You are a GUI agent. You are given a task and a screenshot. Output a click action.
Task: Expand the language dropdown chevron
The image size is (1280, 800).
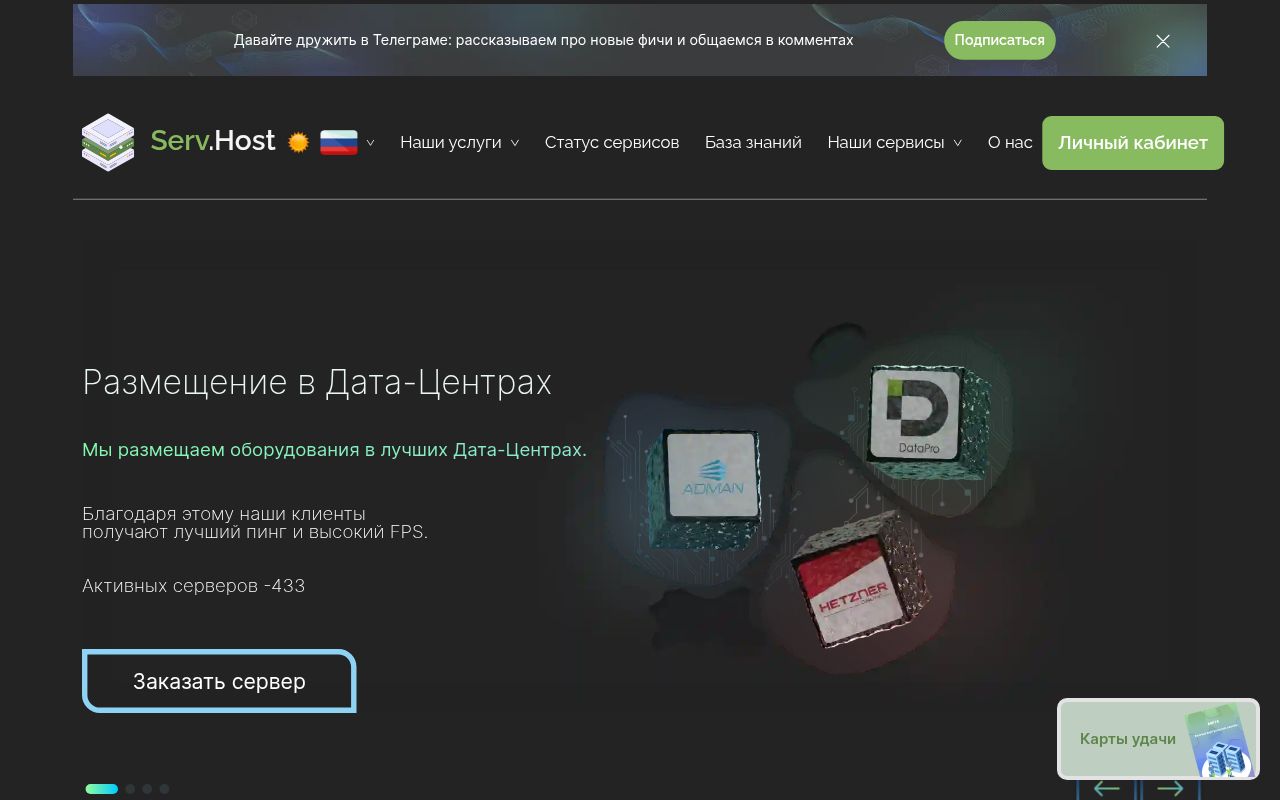370,143
